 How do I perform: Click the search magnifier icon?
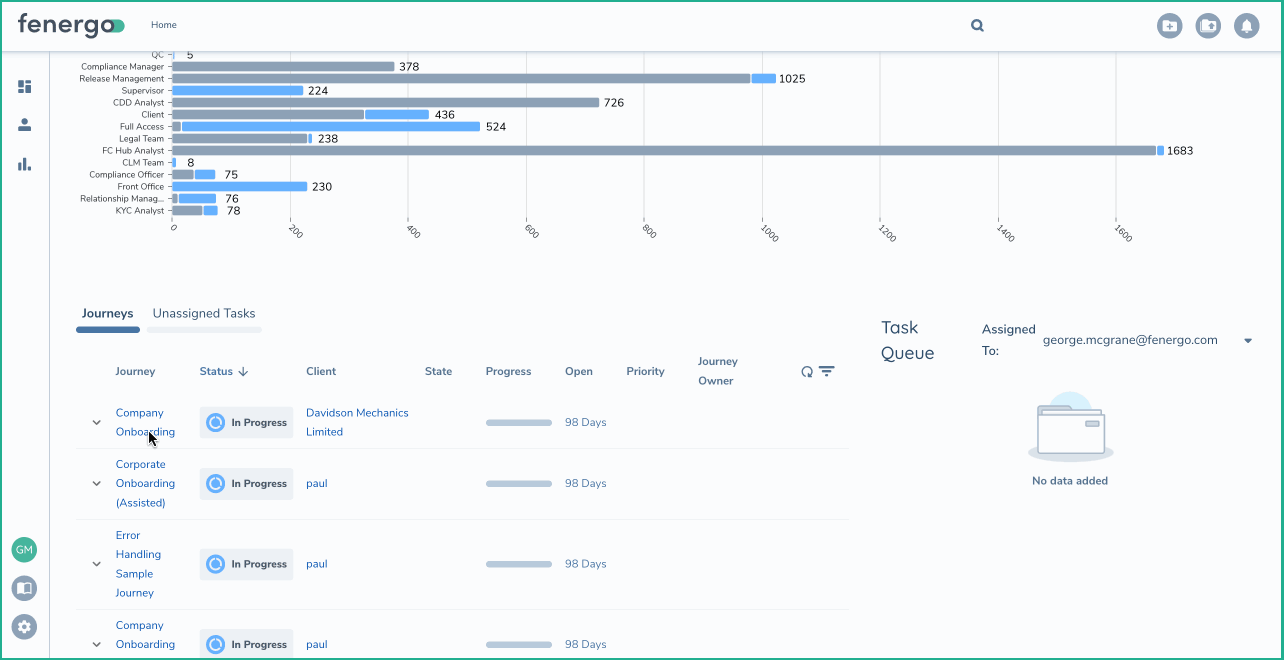(x=977, y=26)
